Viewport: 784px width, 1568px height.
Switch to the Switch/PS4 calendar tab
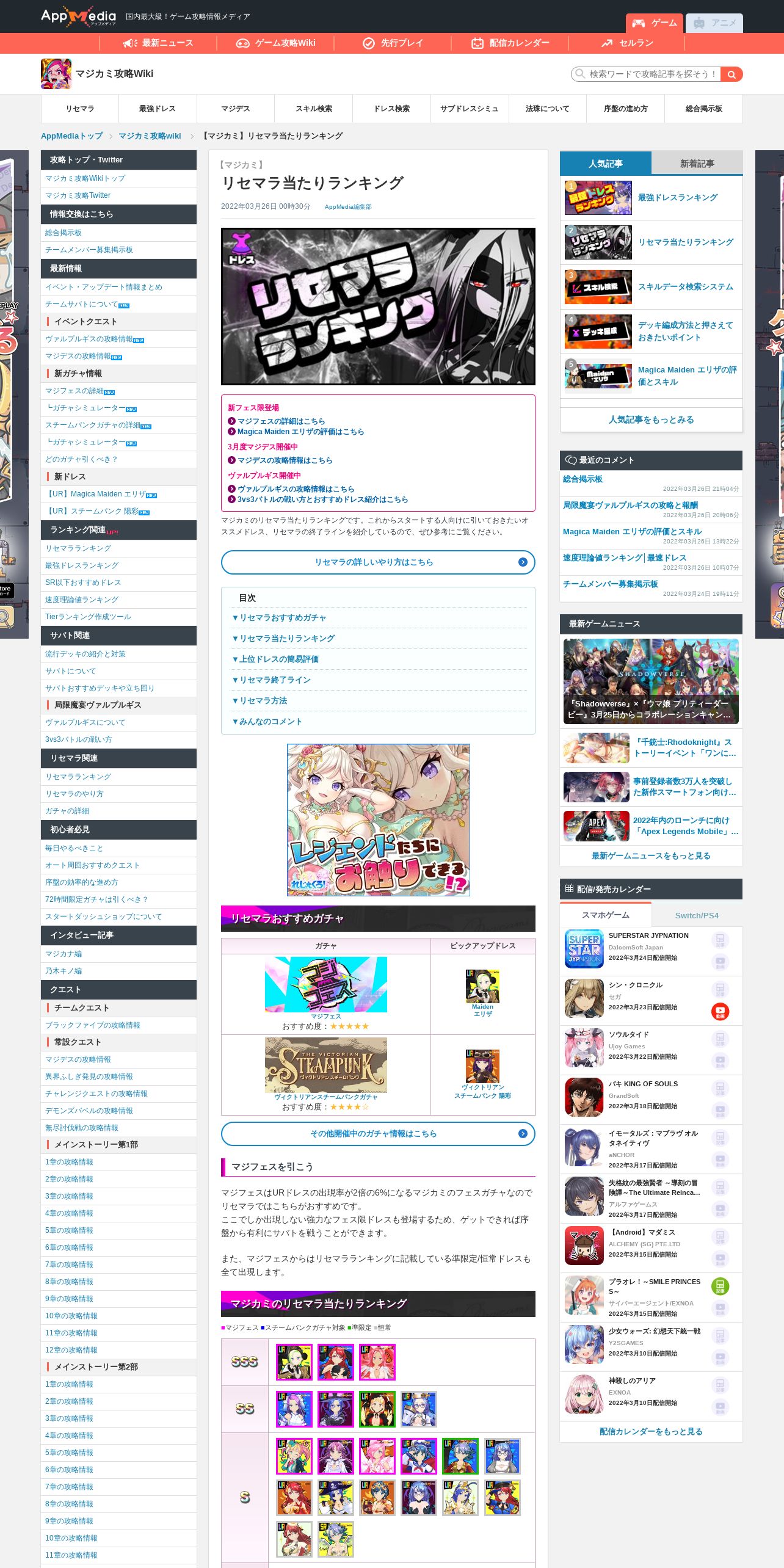[x=697, y=915]
